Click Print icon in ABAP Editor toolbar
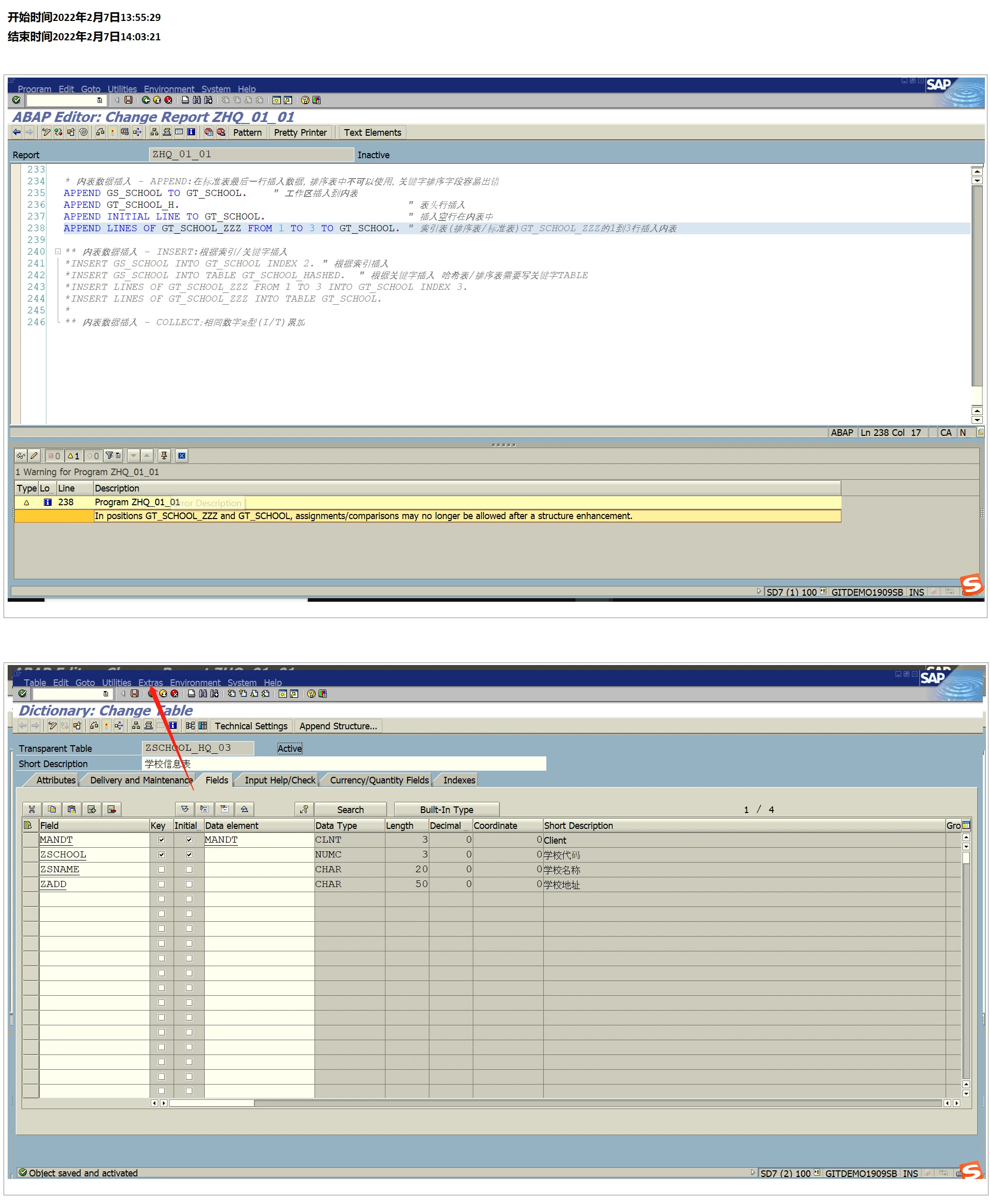The height and width of the screenshot is (1204, 990). point(185,101)
